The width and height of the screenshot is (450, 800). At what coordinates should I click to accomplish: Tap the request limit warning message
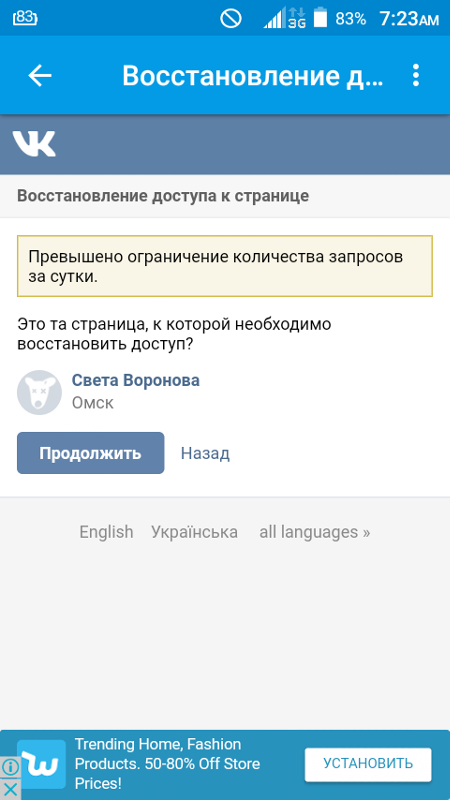tap(224, 266)
